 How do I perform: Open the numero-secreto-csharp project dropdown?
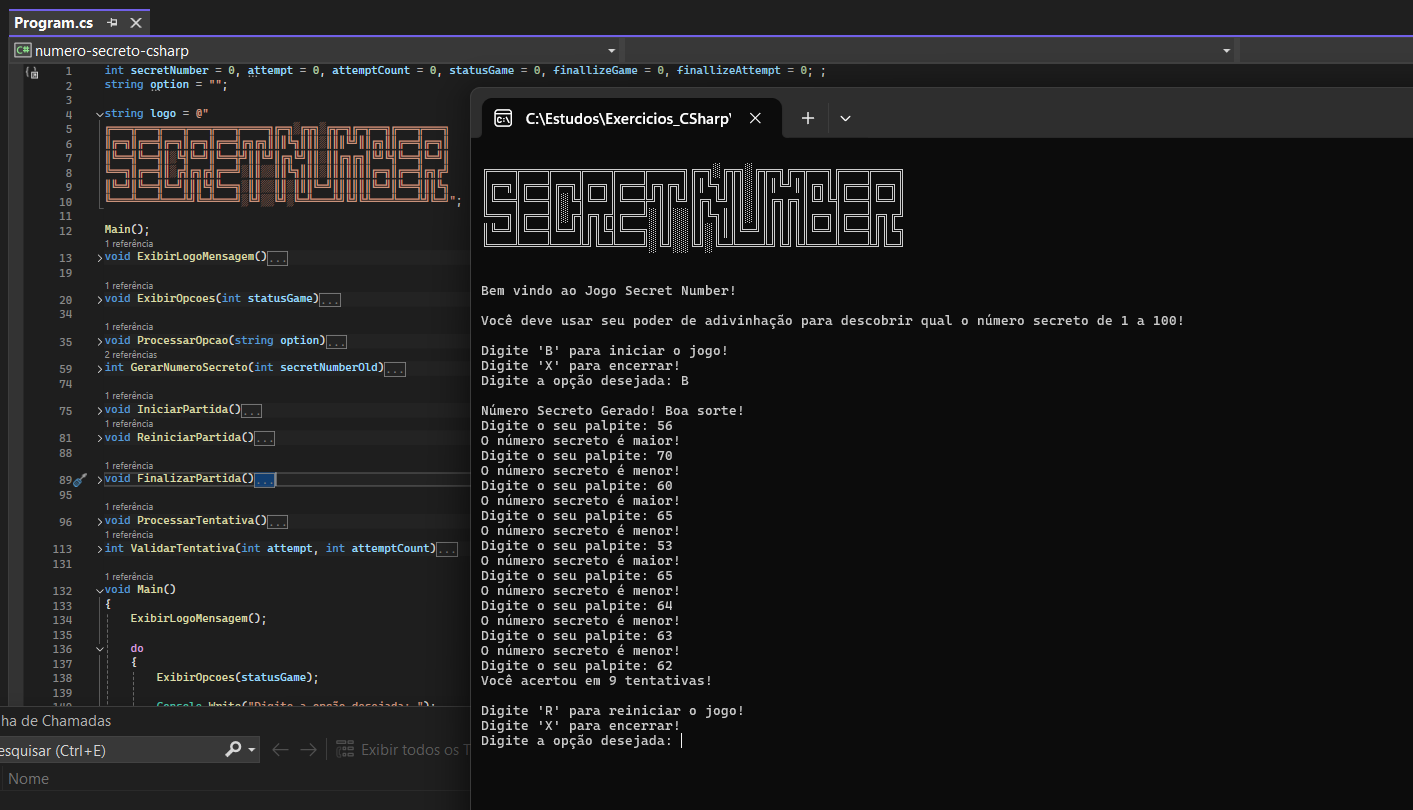pyautogui.click(x=612, y=50)
